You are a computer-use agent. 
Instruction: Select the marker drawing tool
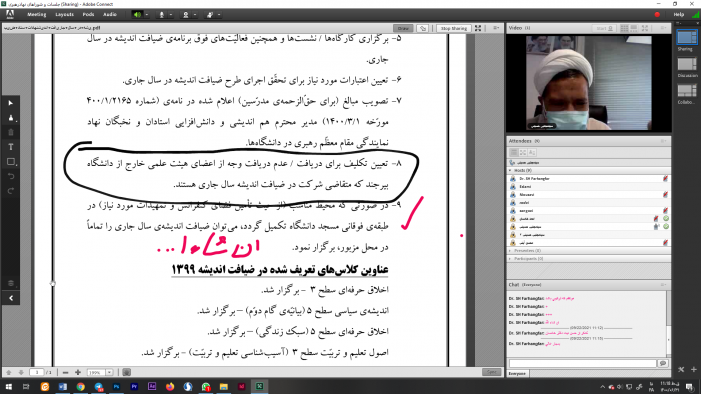click(x=11, y=118)
